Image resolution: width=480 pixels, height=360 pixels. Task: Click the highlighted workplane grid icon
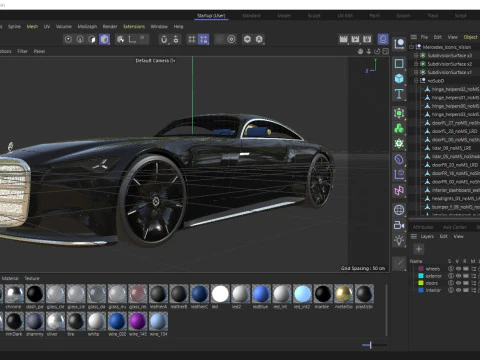click(204, 39)
